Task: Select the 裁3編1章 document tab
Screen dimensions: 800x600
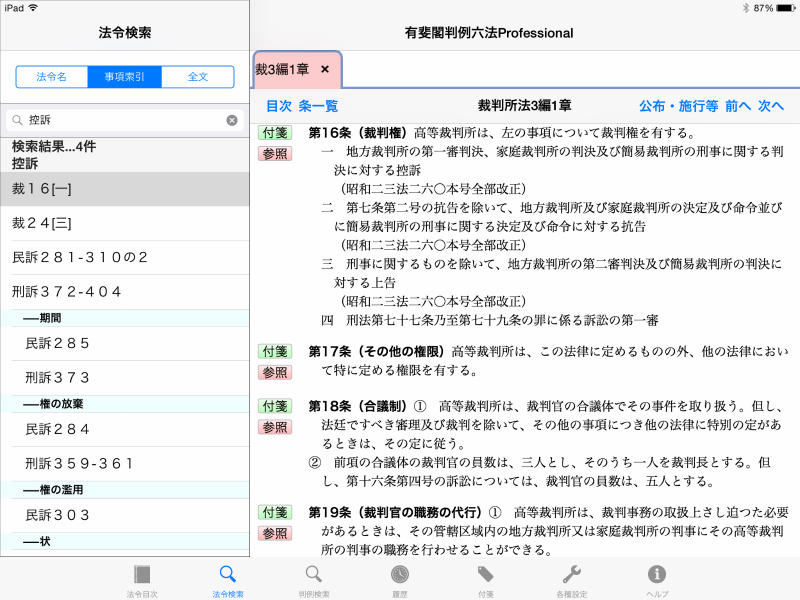Action: (x=296, y=69)
